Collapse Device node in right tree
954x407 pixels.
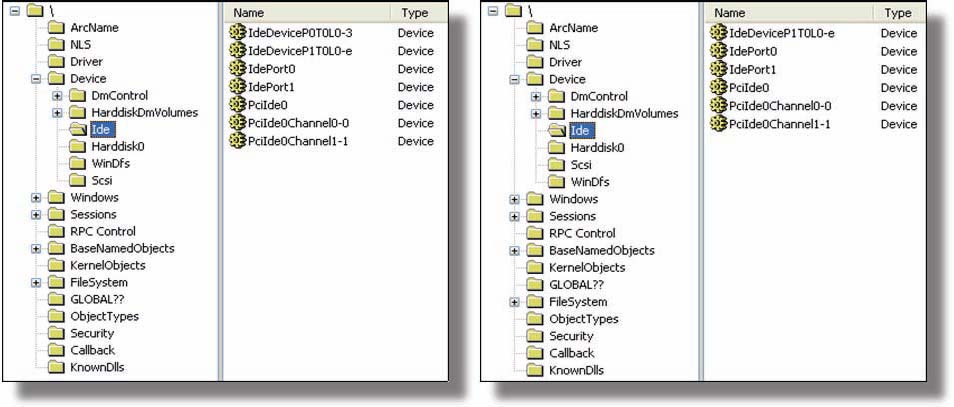515,79
